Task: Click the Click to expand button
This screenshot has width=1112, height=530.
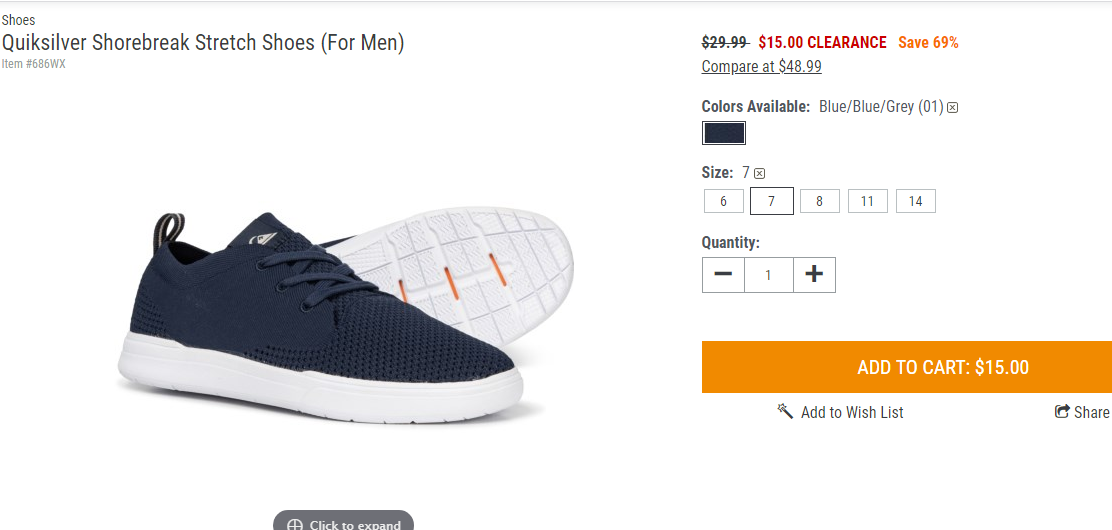Action: 343,521
